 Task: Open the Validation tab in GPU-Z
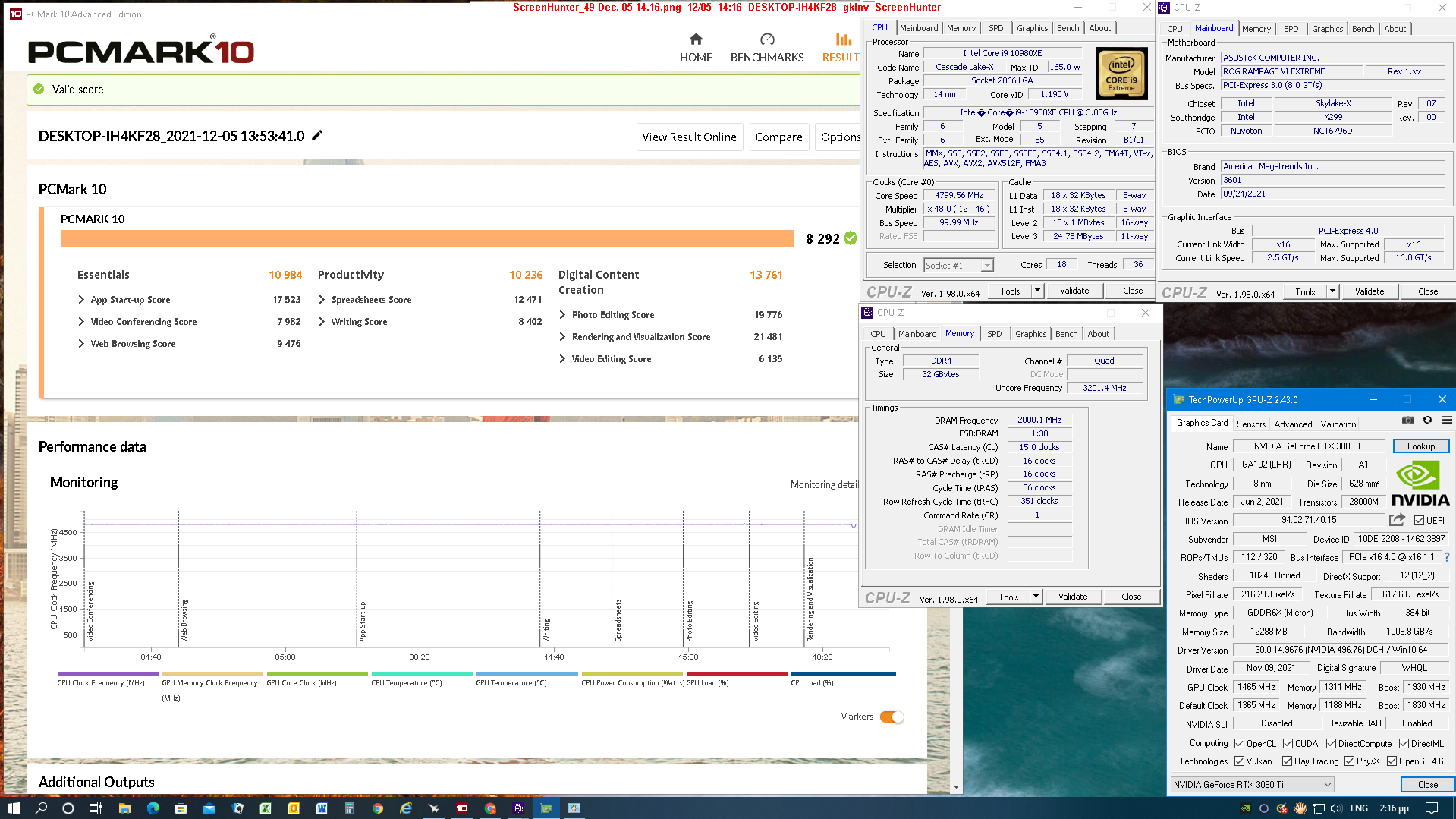click(1338, 424)
